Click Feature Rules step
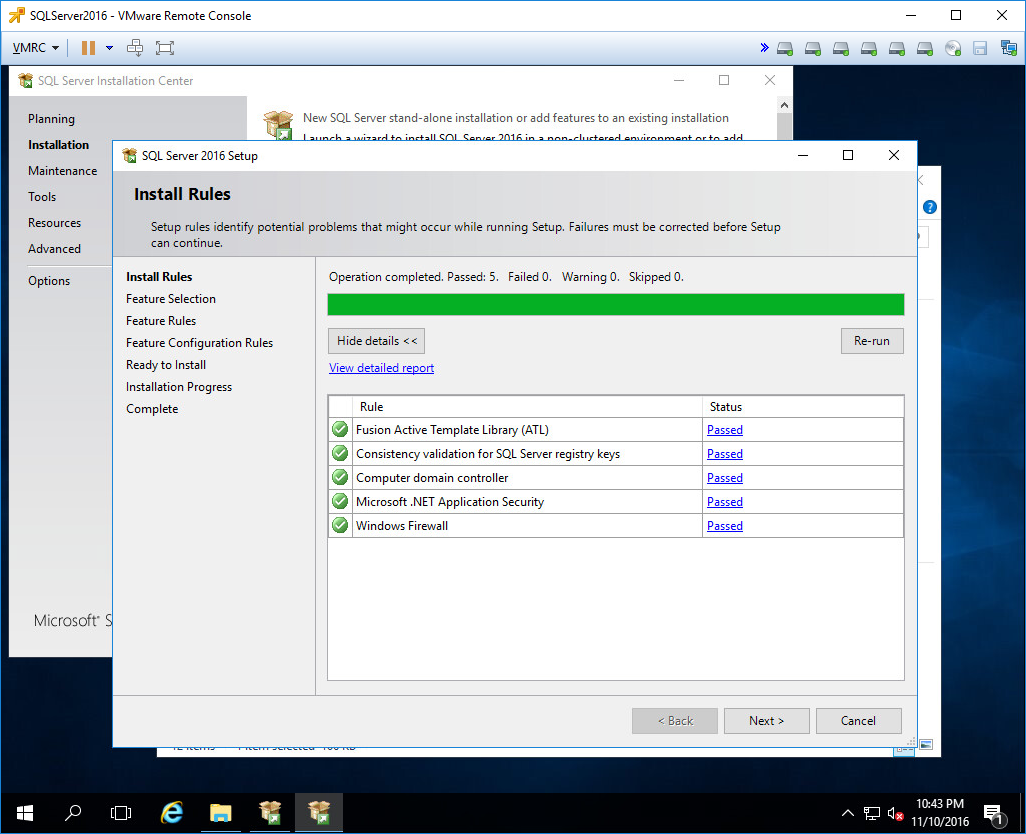1026x834 pixels. 161,321
